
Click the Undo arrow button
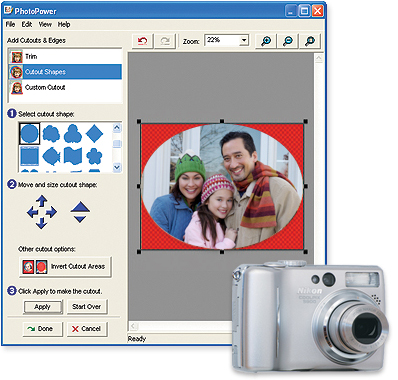(x=143, y=41)
